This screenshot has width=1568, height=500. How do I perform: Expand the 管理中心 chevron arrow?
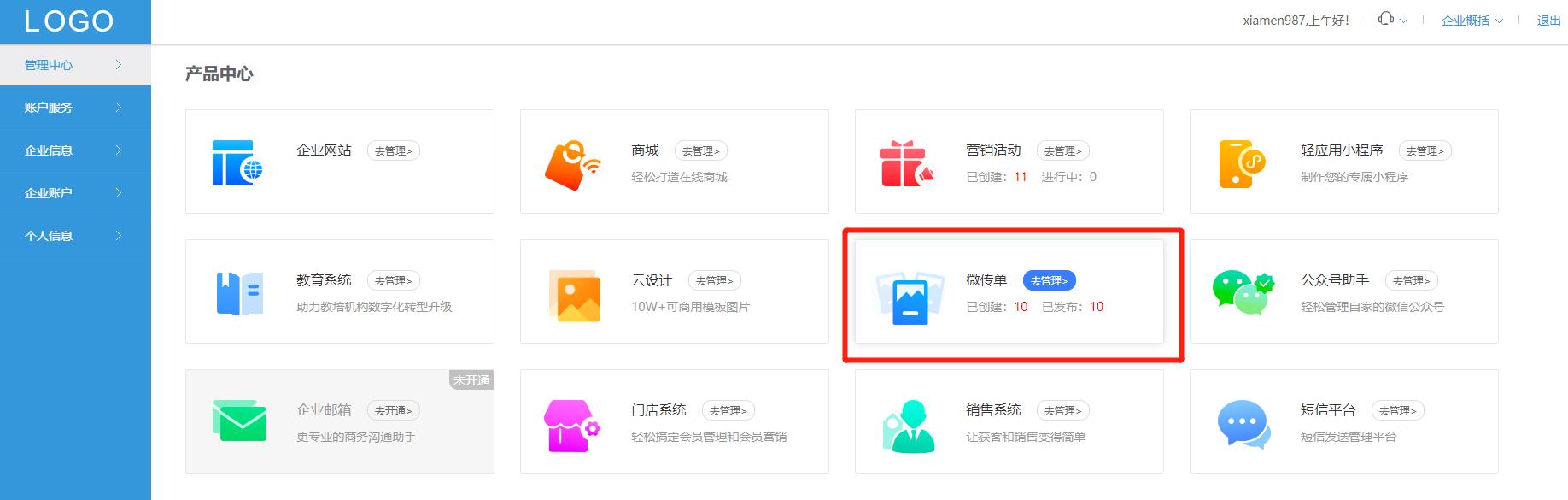[119, 65]
